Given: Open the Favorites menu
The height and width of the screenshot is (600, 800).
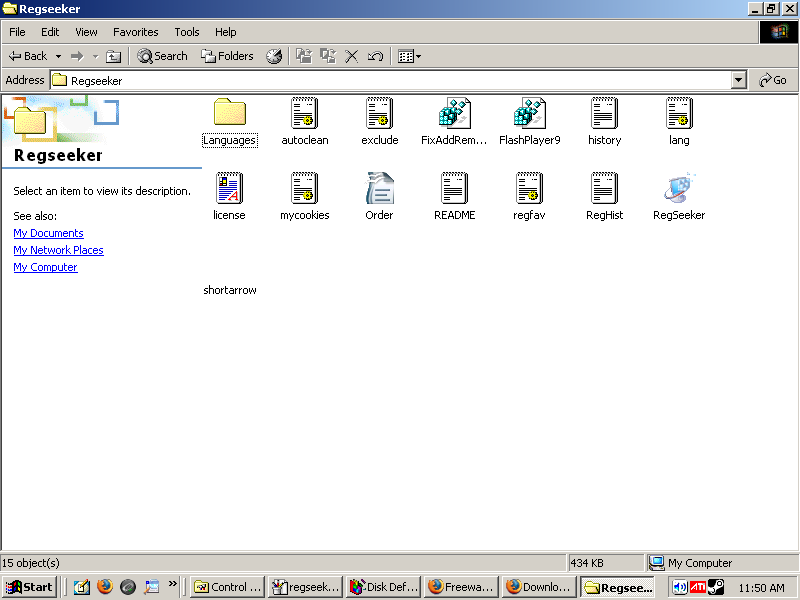Looking at the screenshot, I should coord(135,32).
